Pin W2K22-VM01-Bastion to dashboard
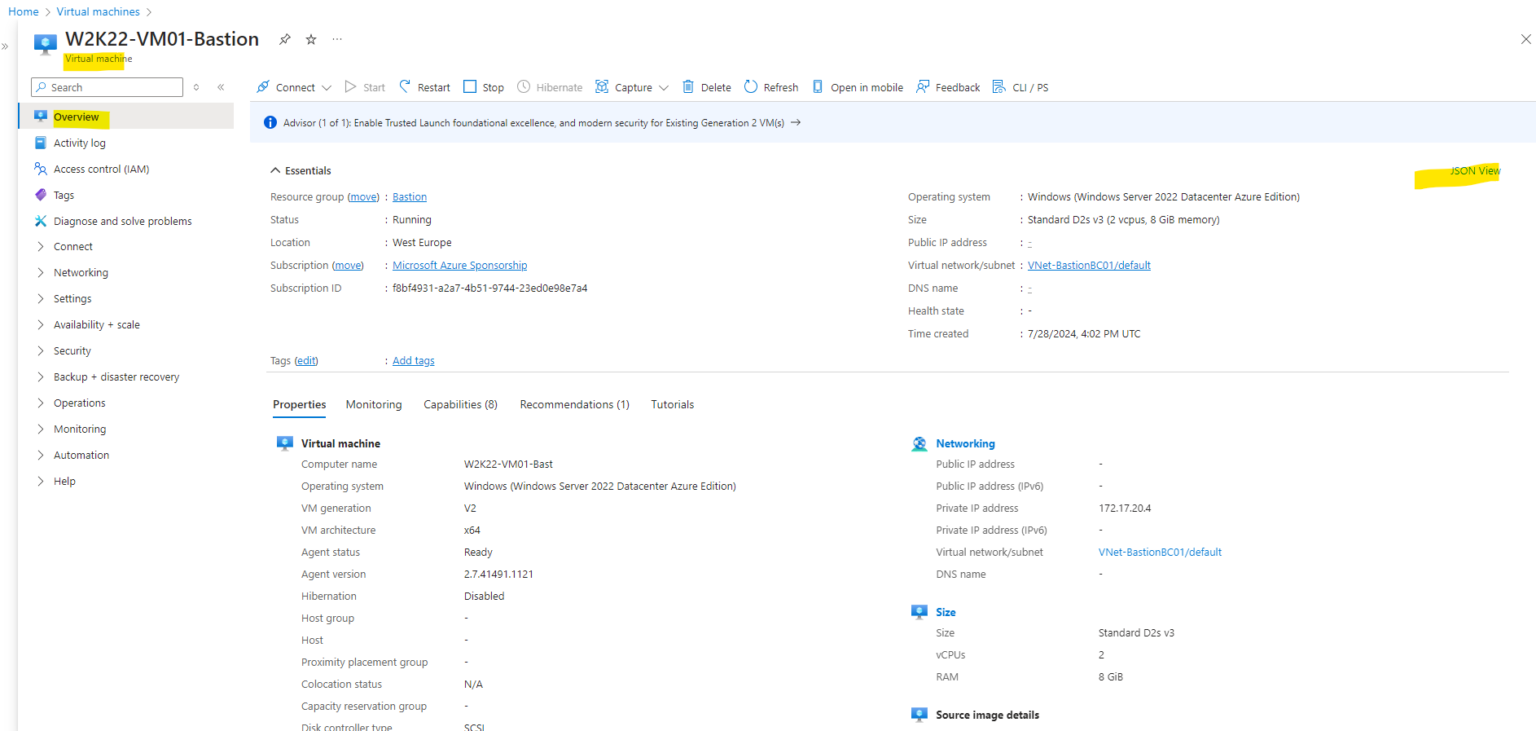 coord(284,39)
